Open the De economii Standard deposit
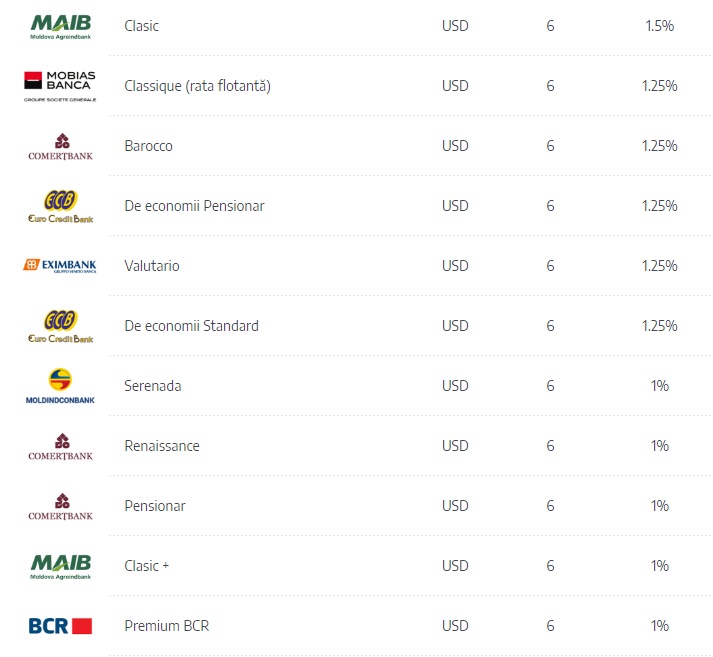Image resolution: width=713 pixels, height=657 pixels. coord(191,326)
